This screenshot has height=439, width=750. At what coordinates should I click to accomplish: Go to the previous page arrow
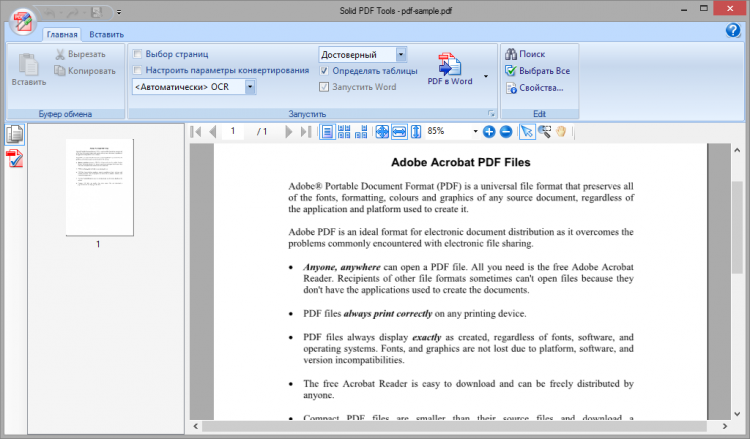click(213, 132)
